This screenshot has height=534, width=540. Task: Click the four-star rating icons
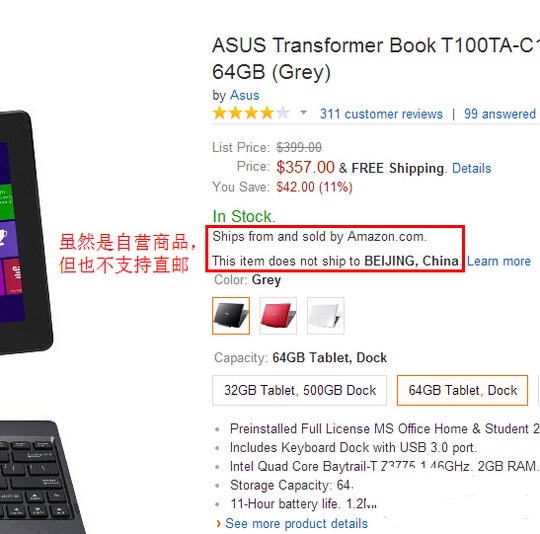251,113
